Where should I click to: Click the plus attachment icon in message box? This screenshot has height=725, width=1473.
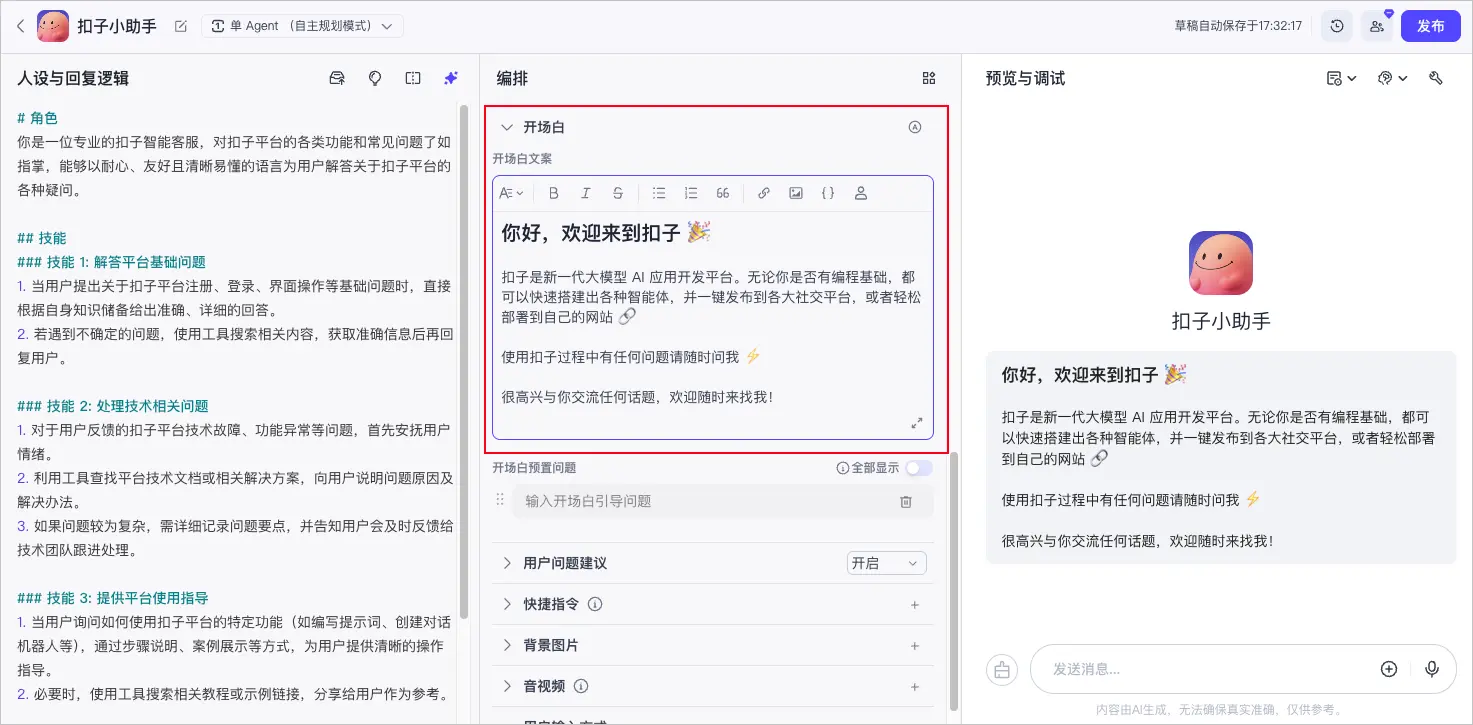click(x=1389, y=669)
